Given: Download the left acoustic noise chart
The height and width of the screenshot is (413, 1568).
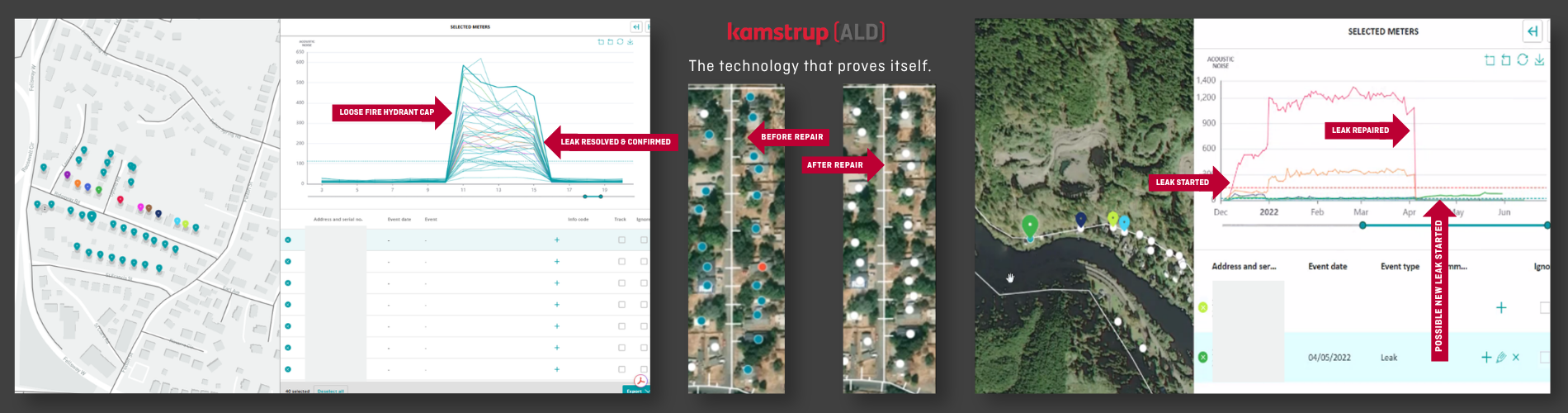Looking at the screenshot, I should tap(630, 41).
